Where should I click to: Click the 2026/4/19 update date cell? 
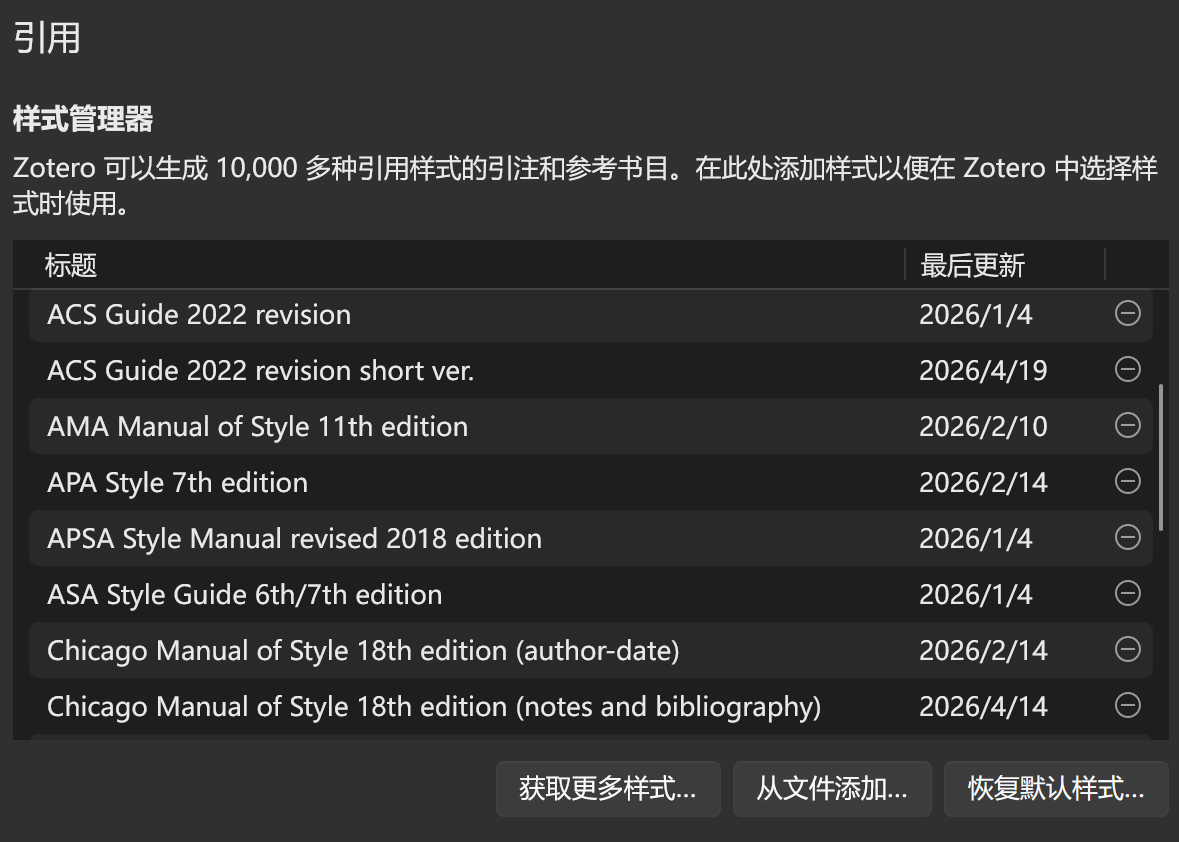click(x=983, y=371)
